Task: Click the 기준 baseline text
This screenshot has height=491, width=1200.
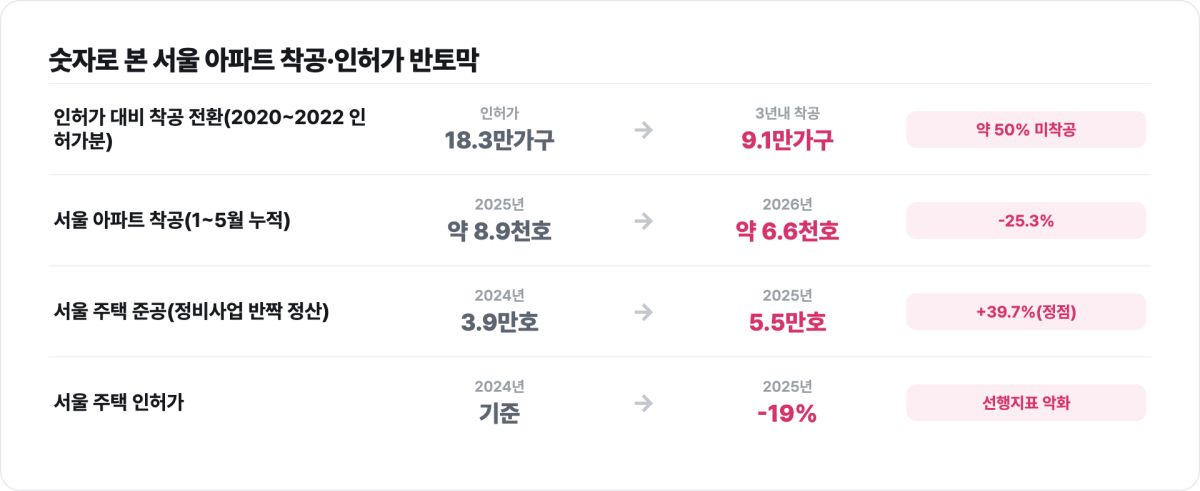Action: coord(499,413)
